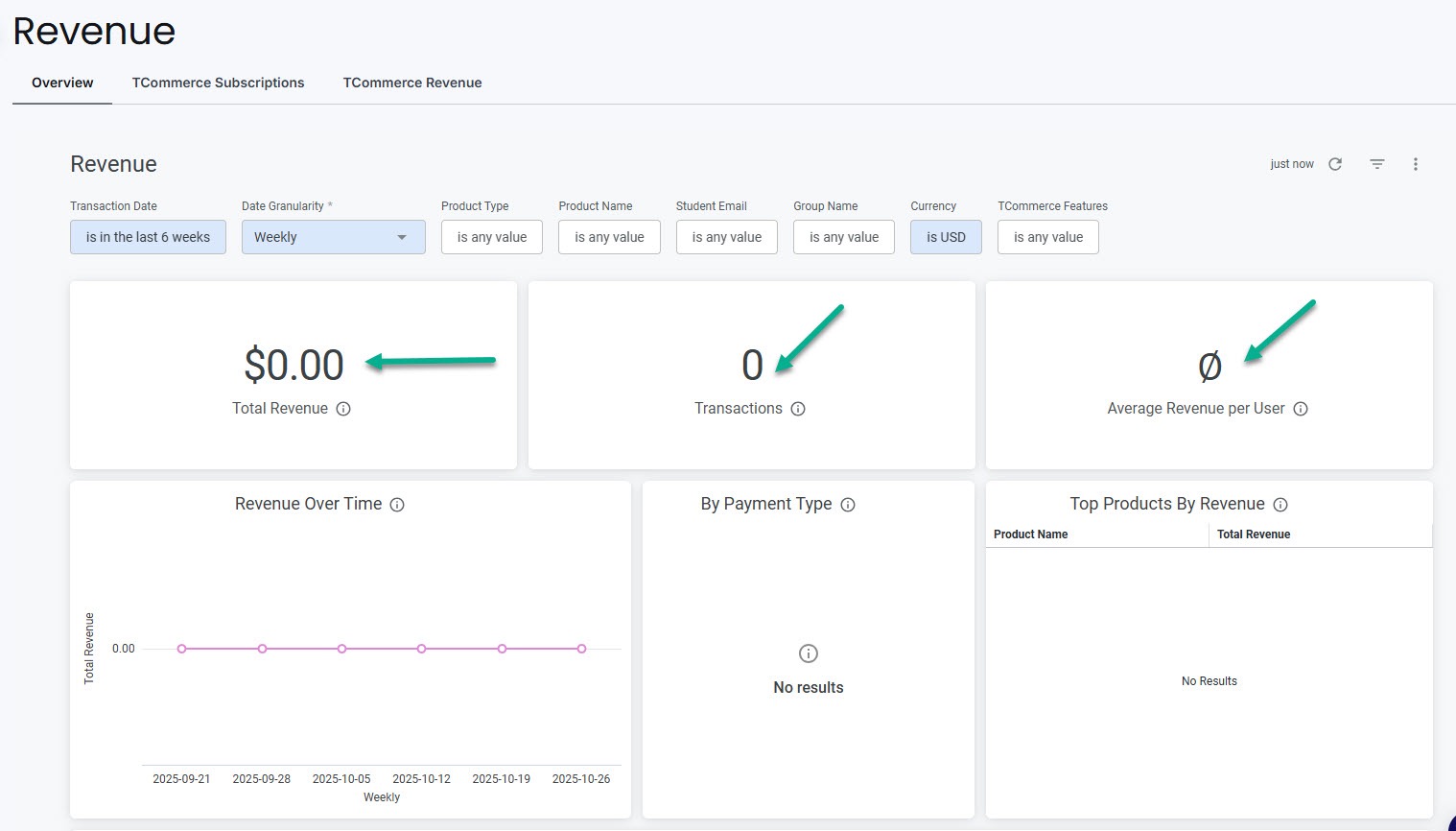
Task: Show info tooltip for Total Revenue
Action: [x=343, y=409]
